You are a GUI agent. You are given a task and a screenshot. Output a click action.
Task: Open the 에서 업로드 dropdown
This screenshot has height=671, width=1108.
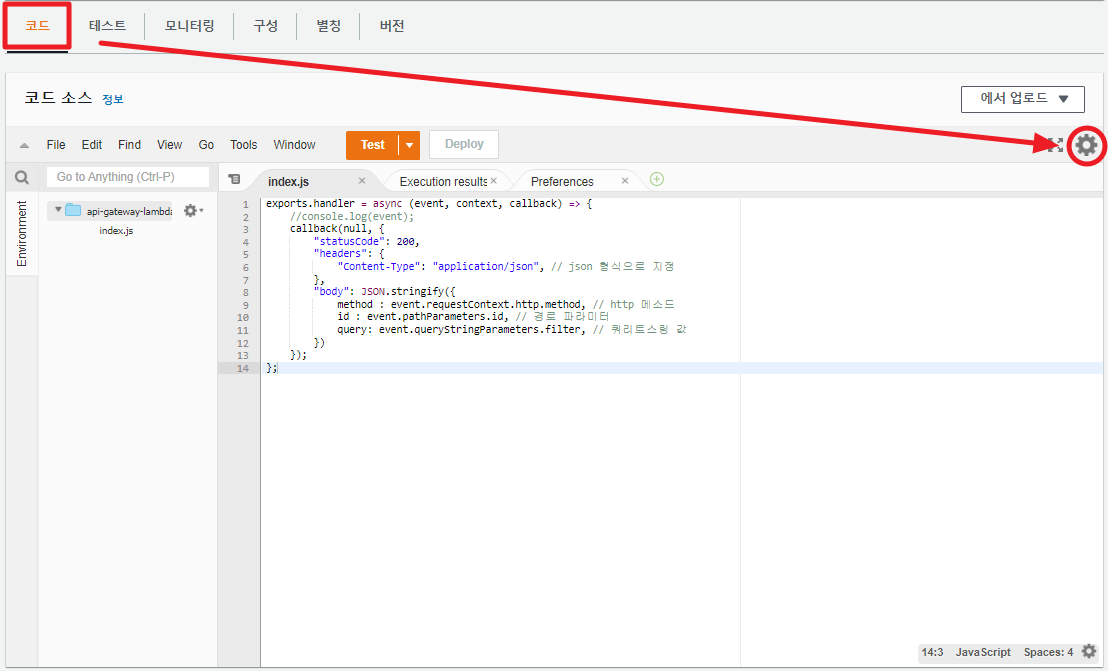pos(1022,99)
